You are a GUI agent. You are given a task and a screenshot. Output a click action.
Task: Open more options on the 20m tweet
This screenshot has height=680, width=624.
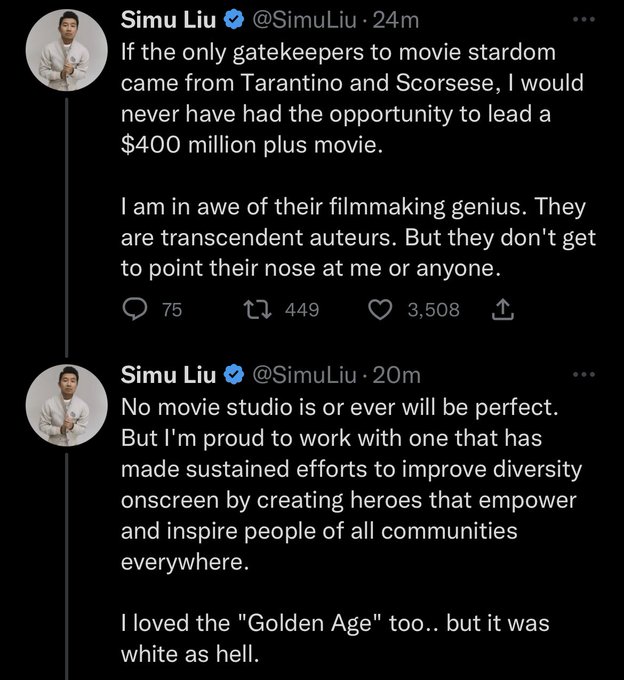coord(583,375)
